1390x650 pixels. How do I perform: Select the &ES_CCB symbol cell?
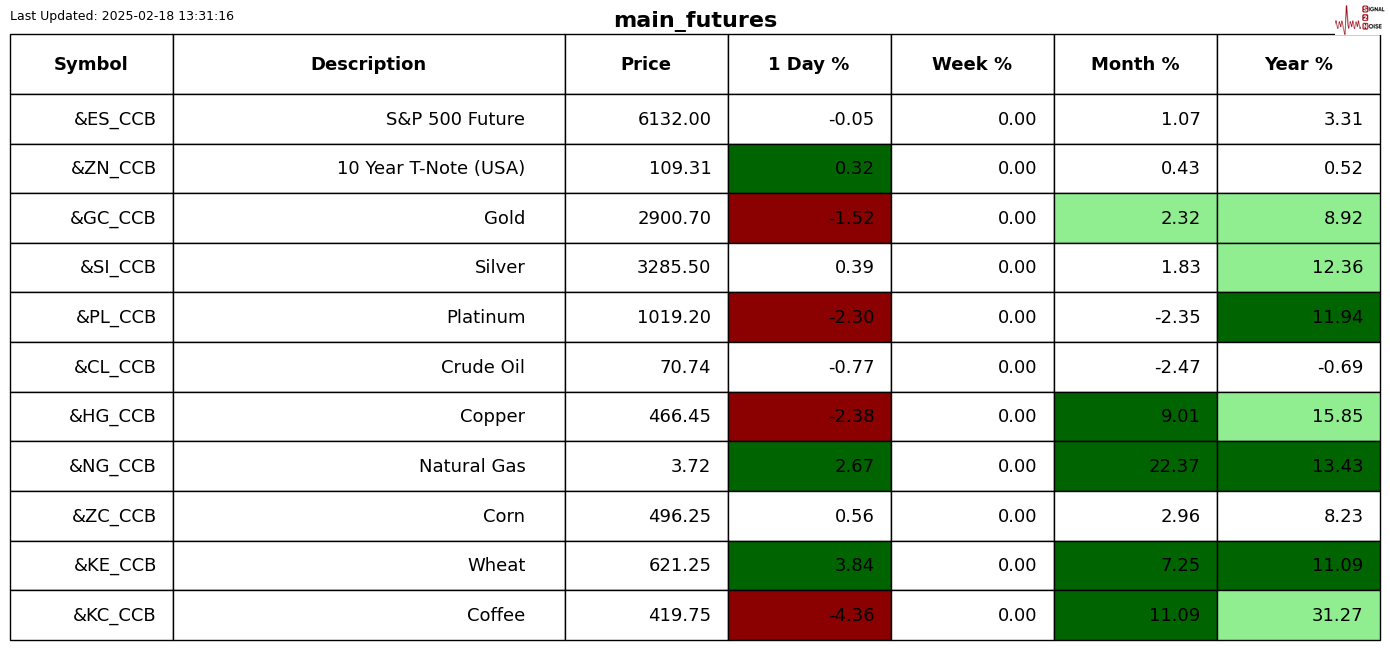tap(114, 120)
